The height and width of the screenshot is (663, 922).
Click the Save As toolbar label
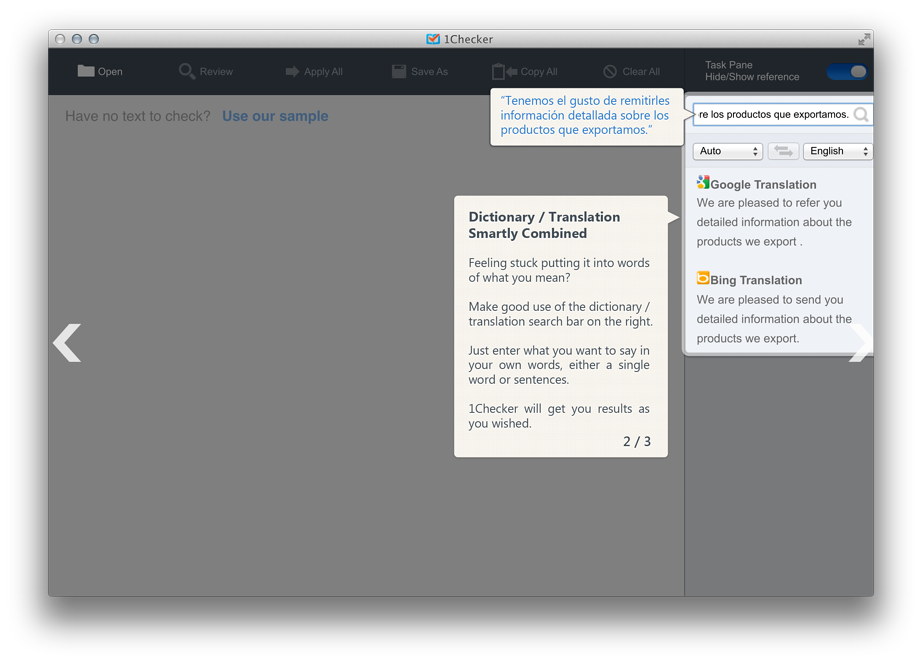pyautogui.click(x=429, y=72)
